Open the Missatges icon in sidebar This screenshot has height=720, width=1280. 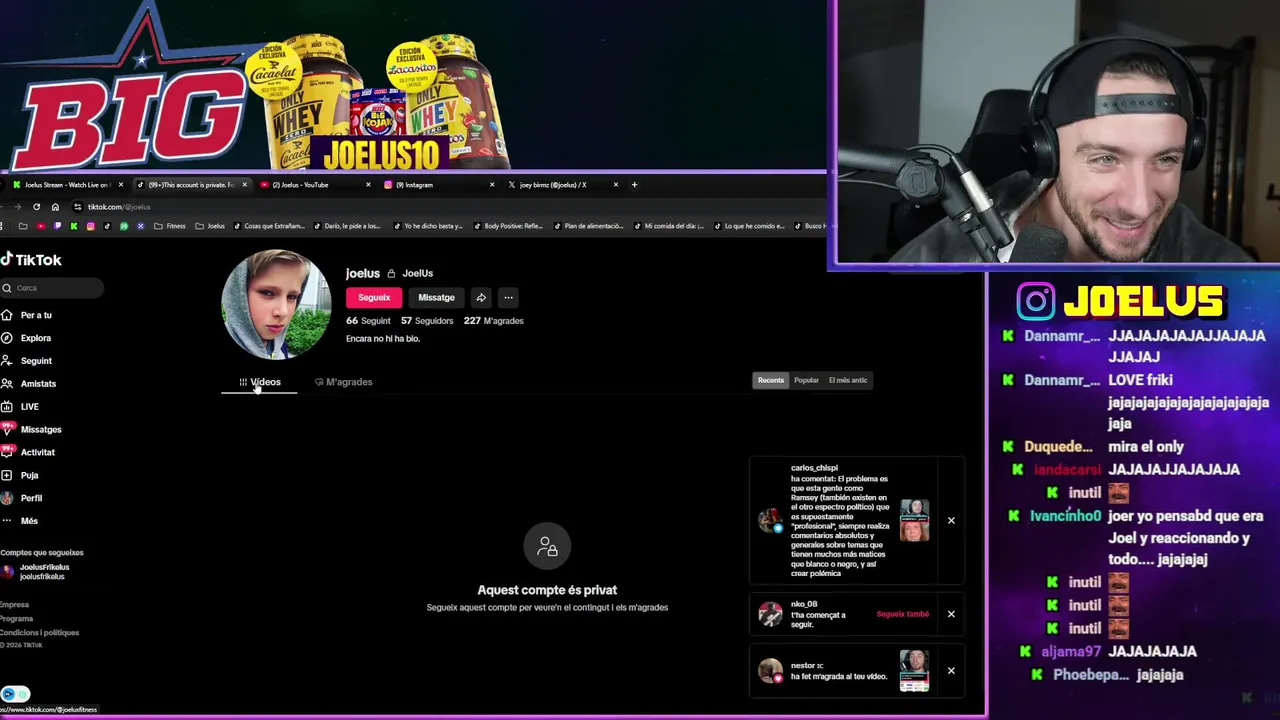[7, 429]
